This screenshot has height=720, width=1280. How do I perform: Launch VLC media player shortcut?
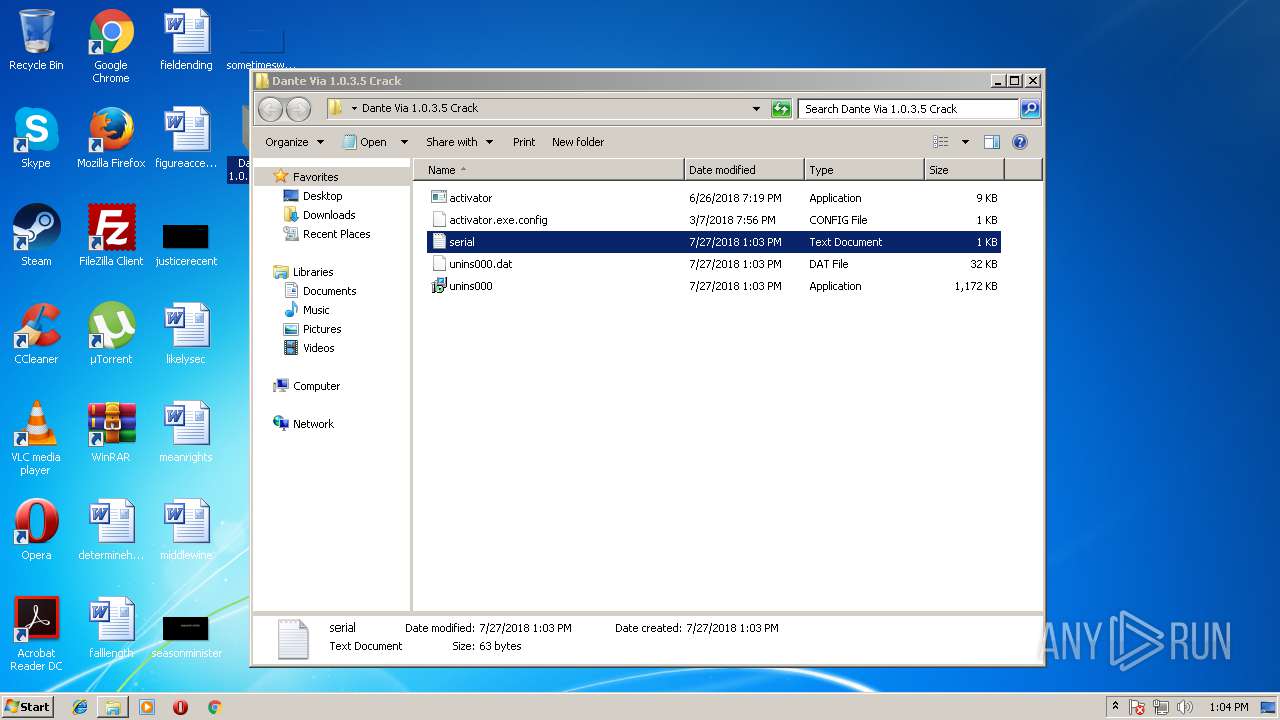36,438
